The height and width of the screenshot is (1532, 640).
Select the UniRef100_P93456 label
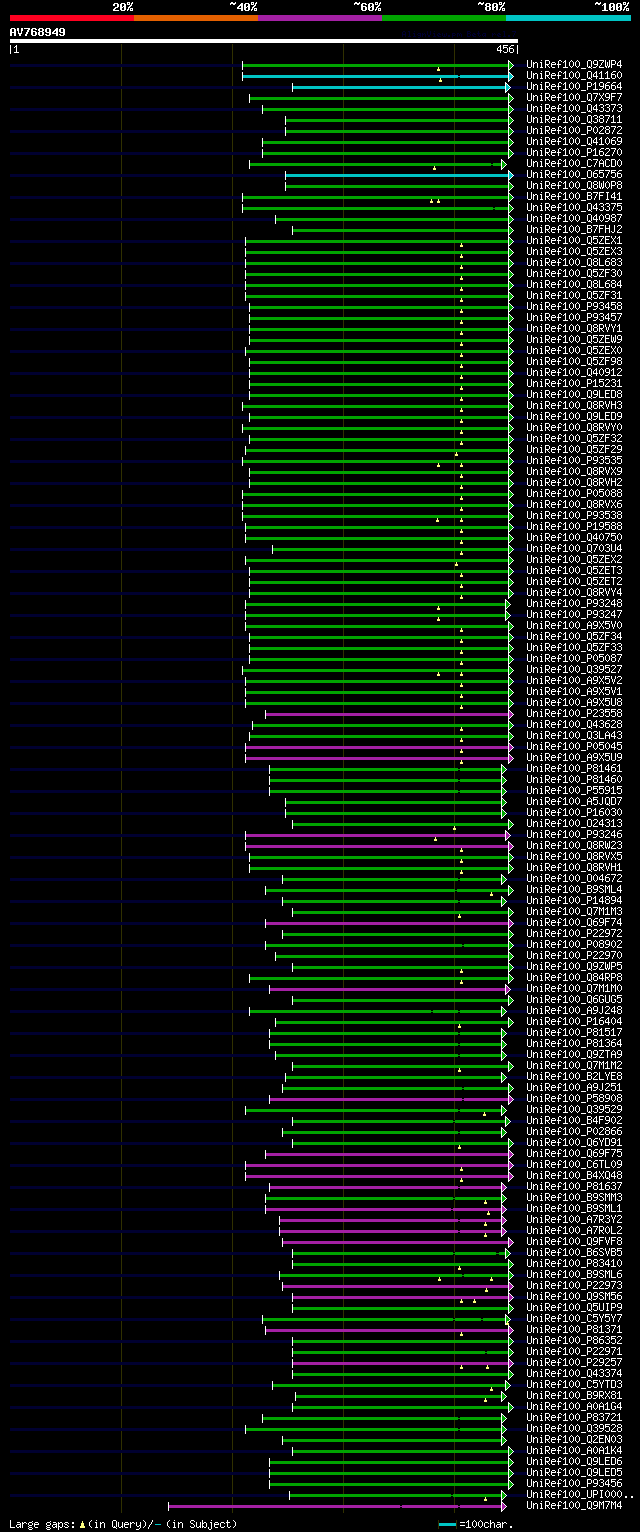(573, 1483)
